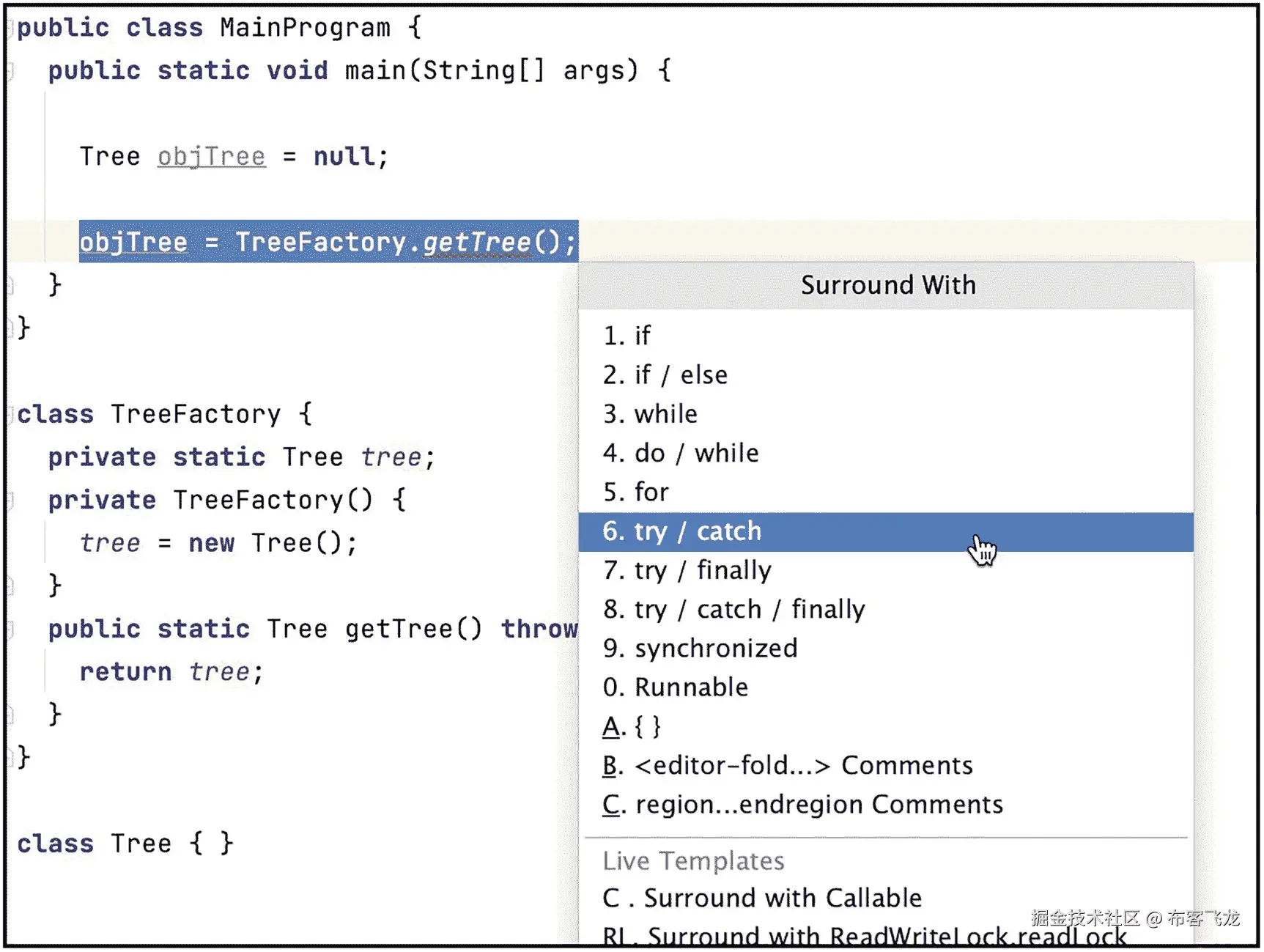
Task: Fold the main method using its gutter marker
Action: point(10,71)
